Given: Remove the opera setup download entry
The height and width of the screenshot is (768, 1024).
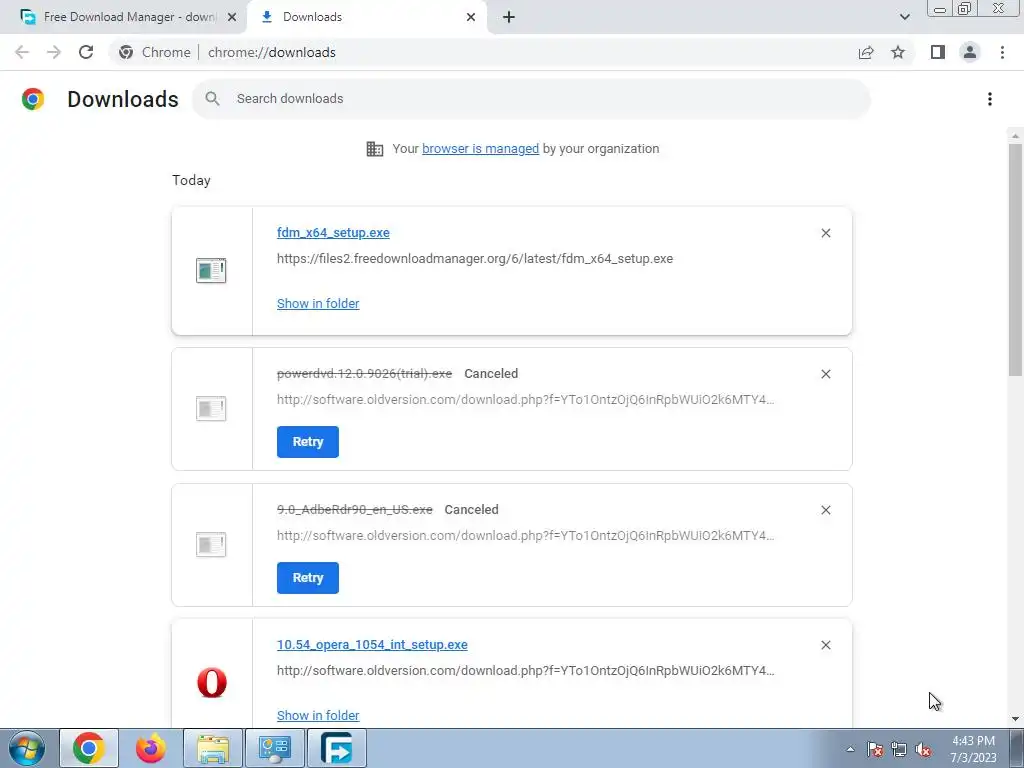Looking at the screenshot, I should point(826,645).
